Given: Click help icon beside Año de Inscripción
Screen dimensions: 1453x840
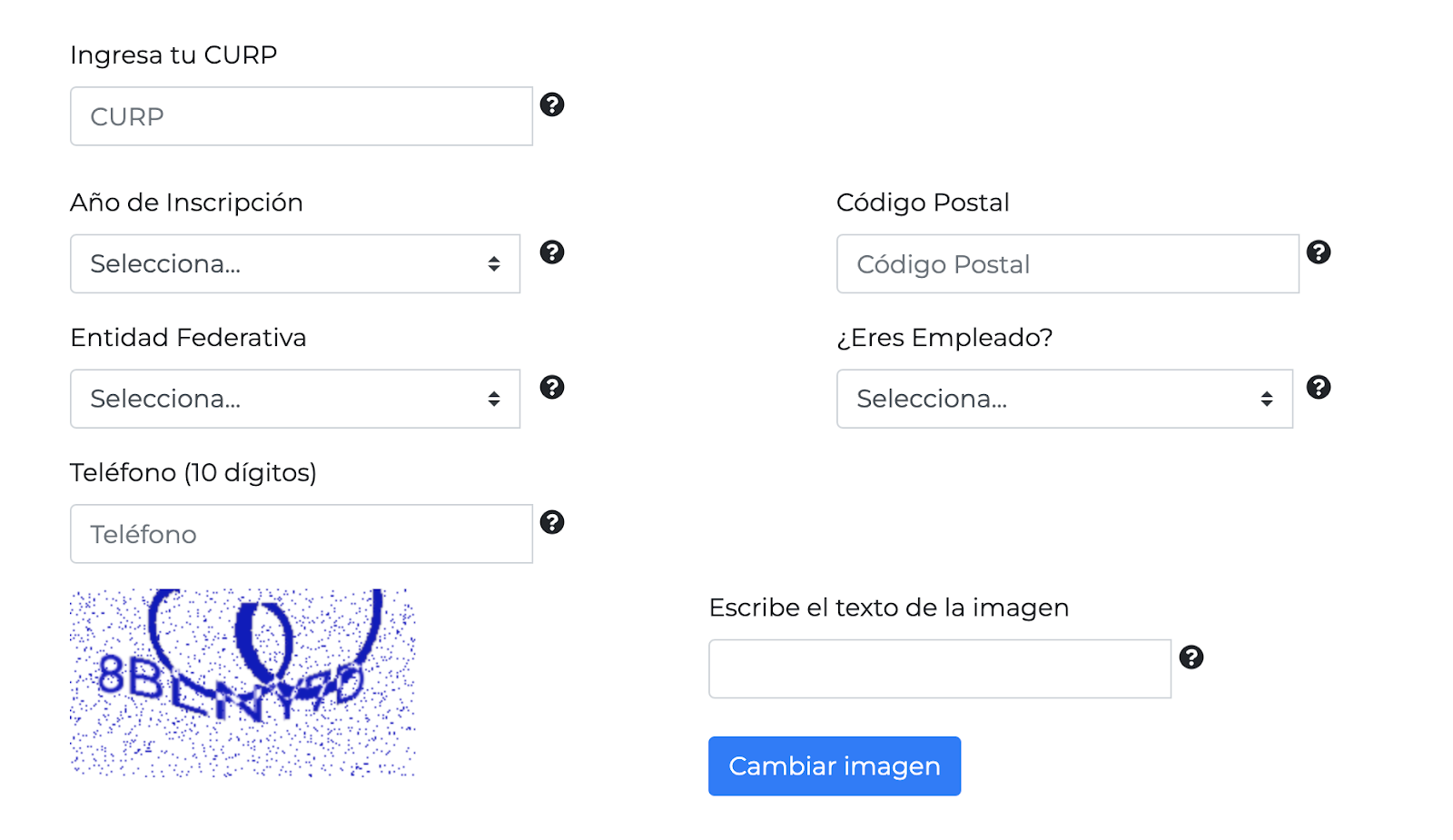Looking at the screenshot, I should tap(552, 252).
